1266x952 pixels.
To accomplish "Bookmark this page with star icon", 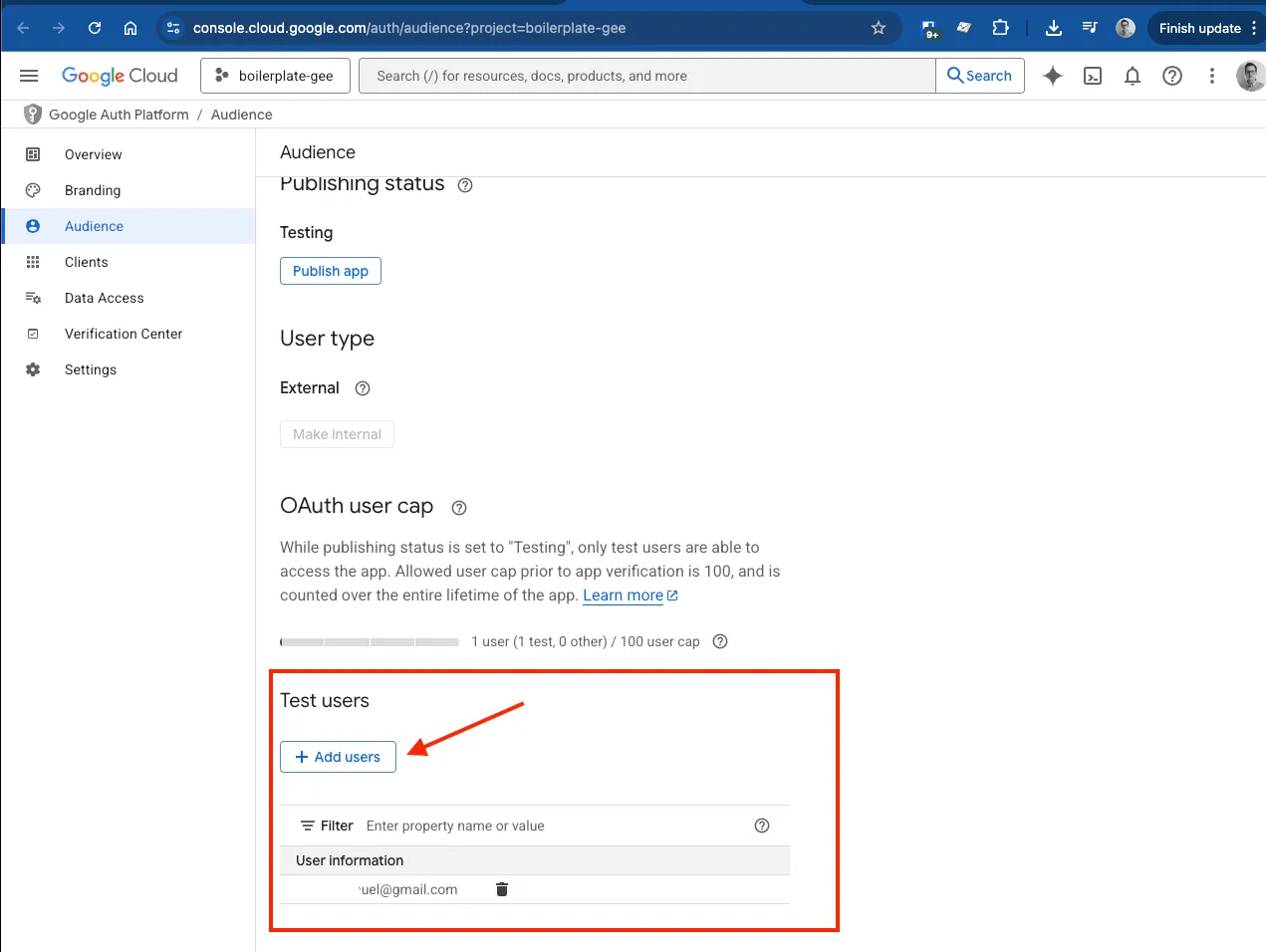I will [x=879, y=28].
